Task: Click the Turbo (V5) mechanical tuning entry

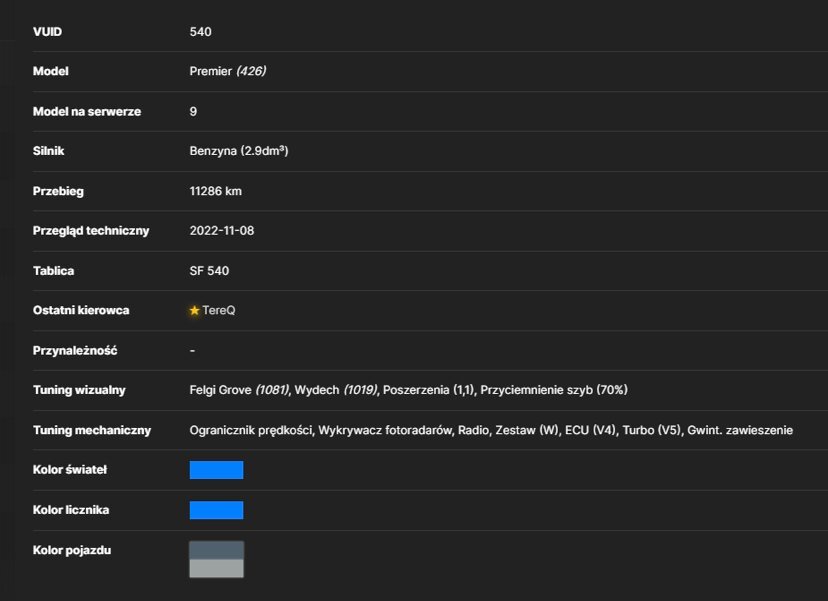Action: [652, 430]
